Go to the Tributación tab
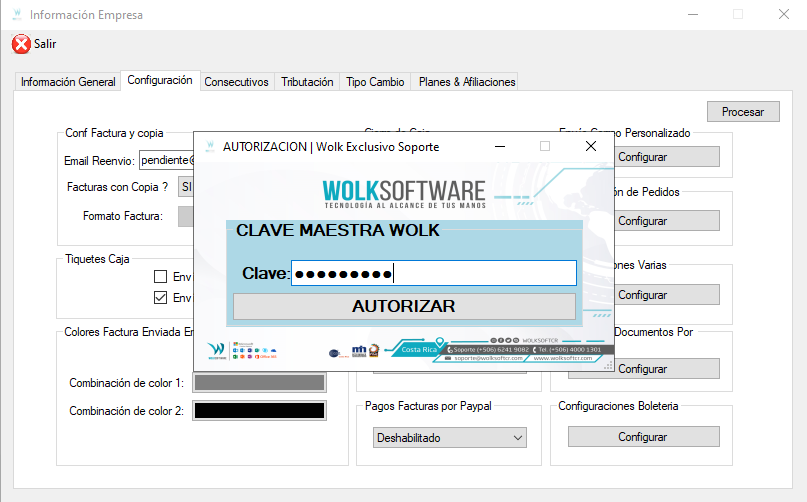 [307, 82]
